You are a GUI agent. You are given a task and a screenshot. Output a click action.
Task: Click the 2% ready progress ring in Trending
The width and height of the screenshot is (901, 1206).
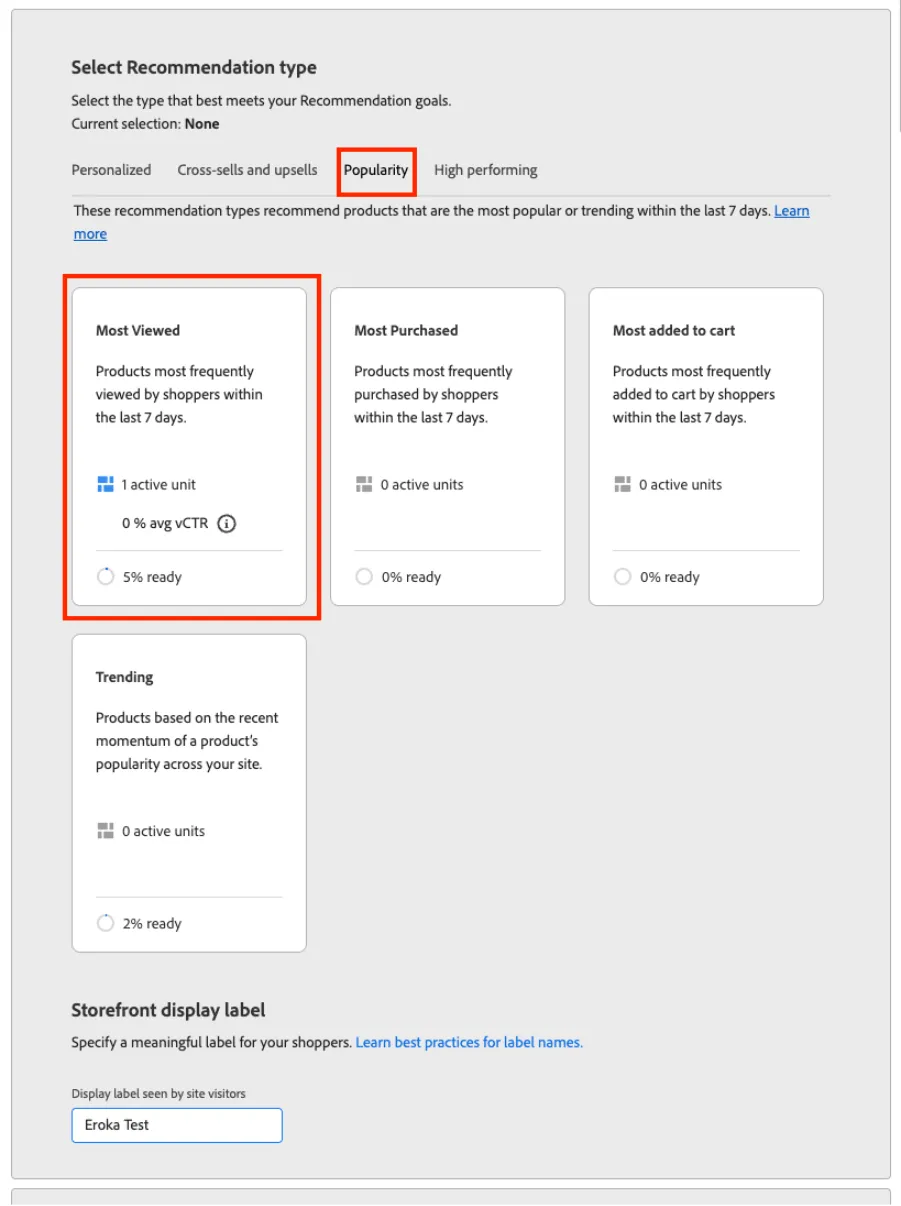coord(105,924)
